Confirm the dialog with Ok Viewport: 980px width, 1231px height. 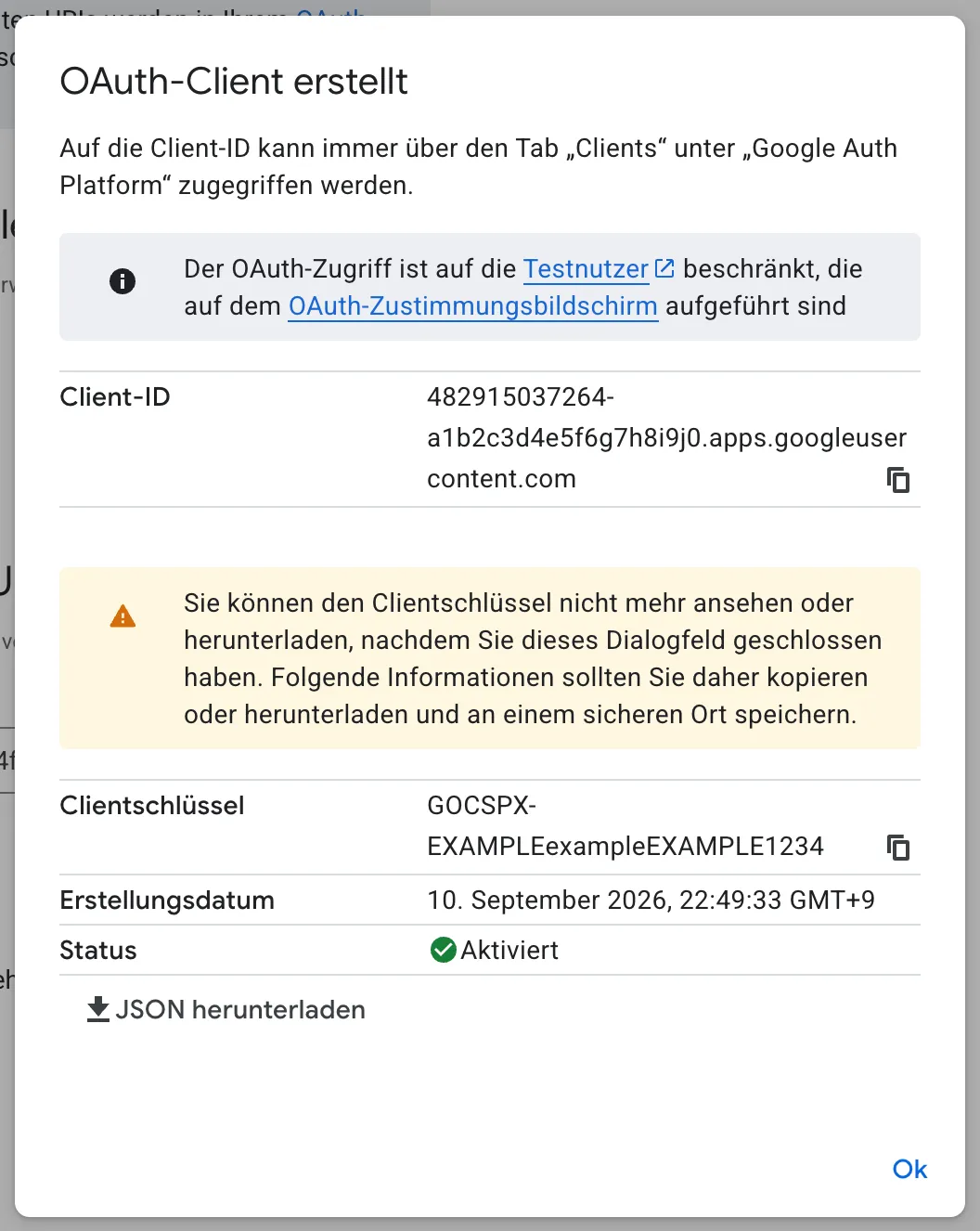click(909, 1169)
